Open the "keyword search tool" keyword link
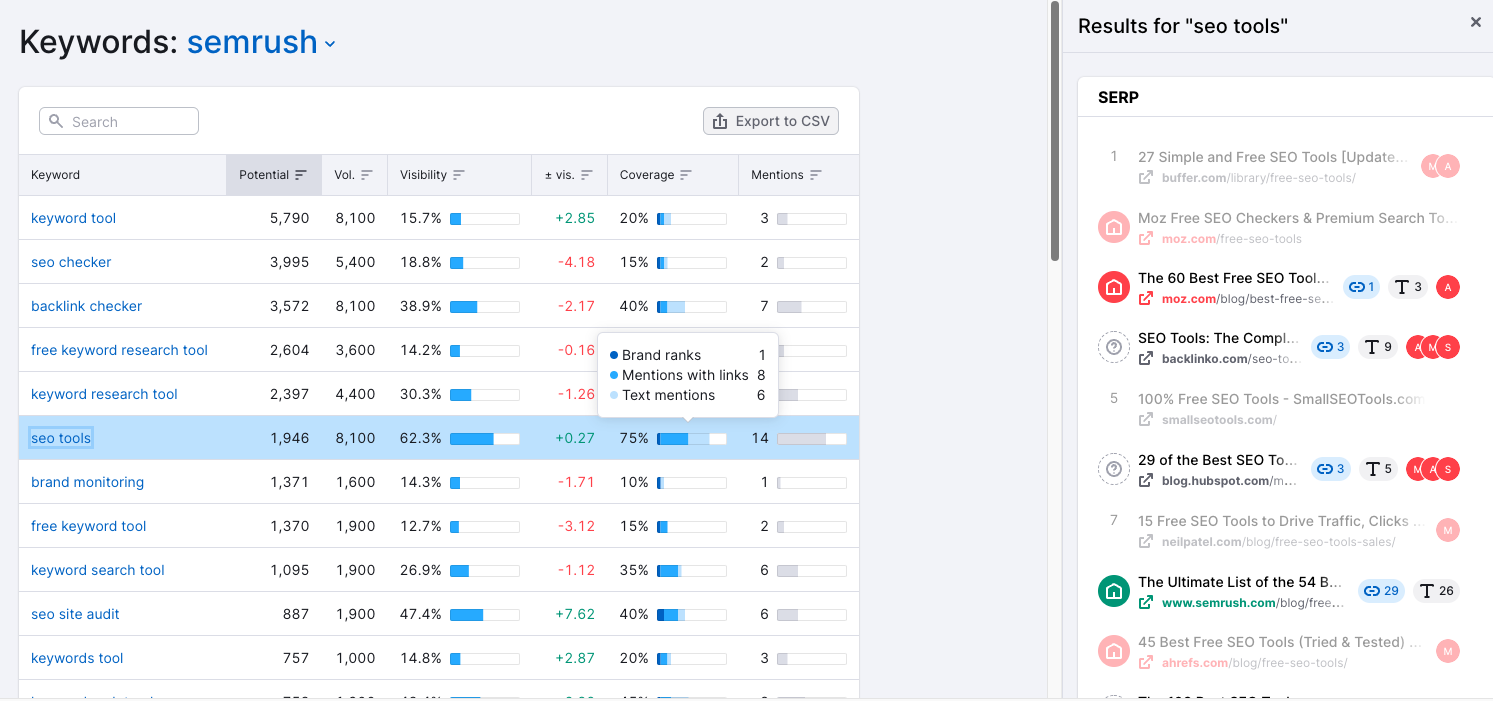1493x701 pixels. pyautogui.click(x=98, y=570)
